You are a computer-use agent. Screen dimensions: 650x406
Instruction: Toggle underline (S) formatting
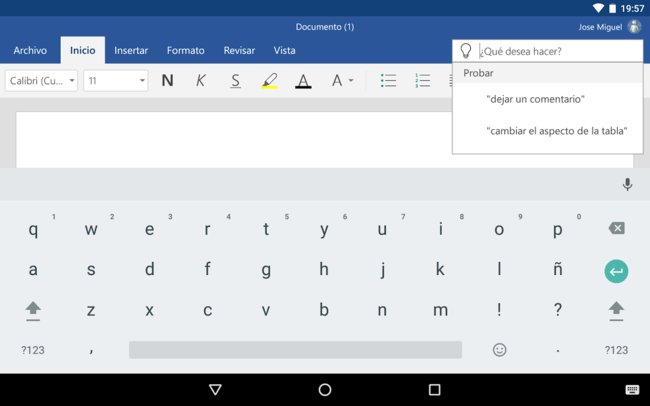coord(235,80)
